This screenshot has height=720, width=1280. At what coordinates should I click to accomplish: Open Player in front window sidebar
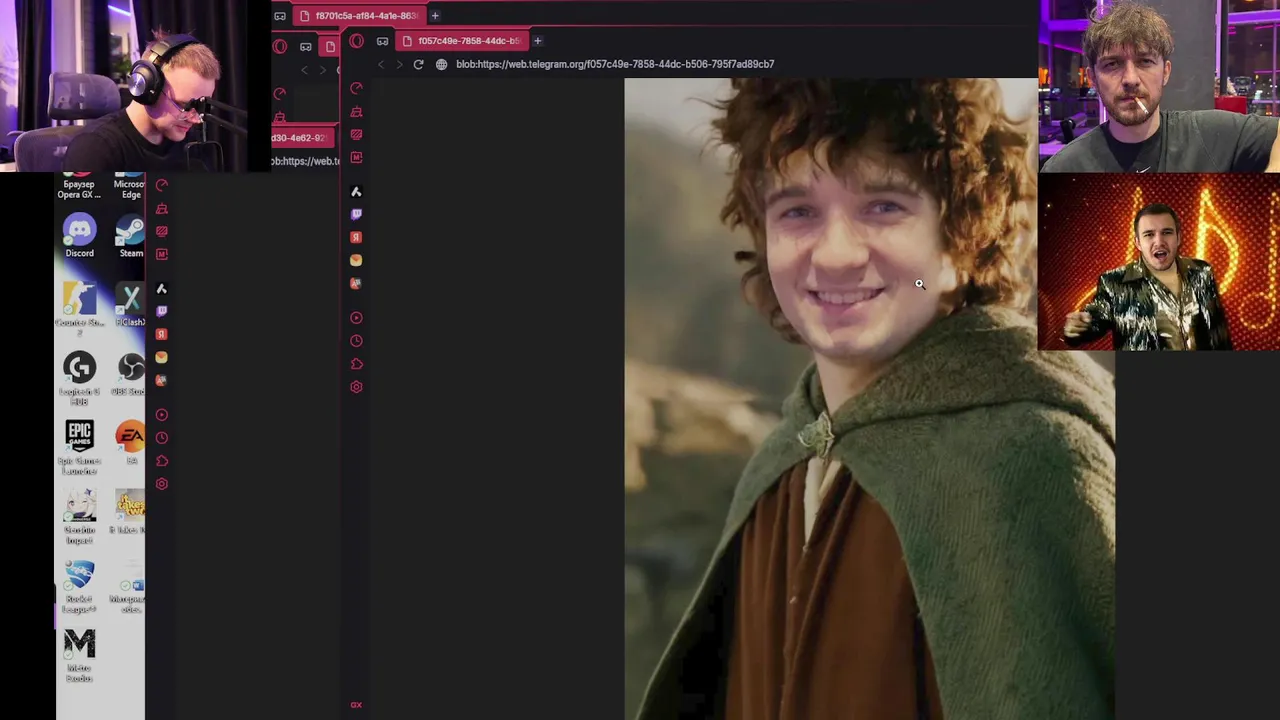pyautogui.click(x=356, y=318)
